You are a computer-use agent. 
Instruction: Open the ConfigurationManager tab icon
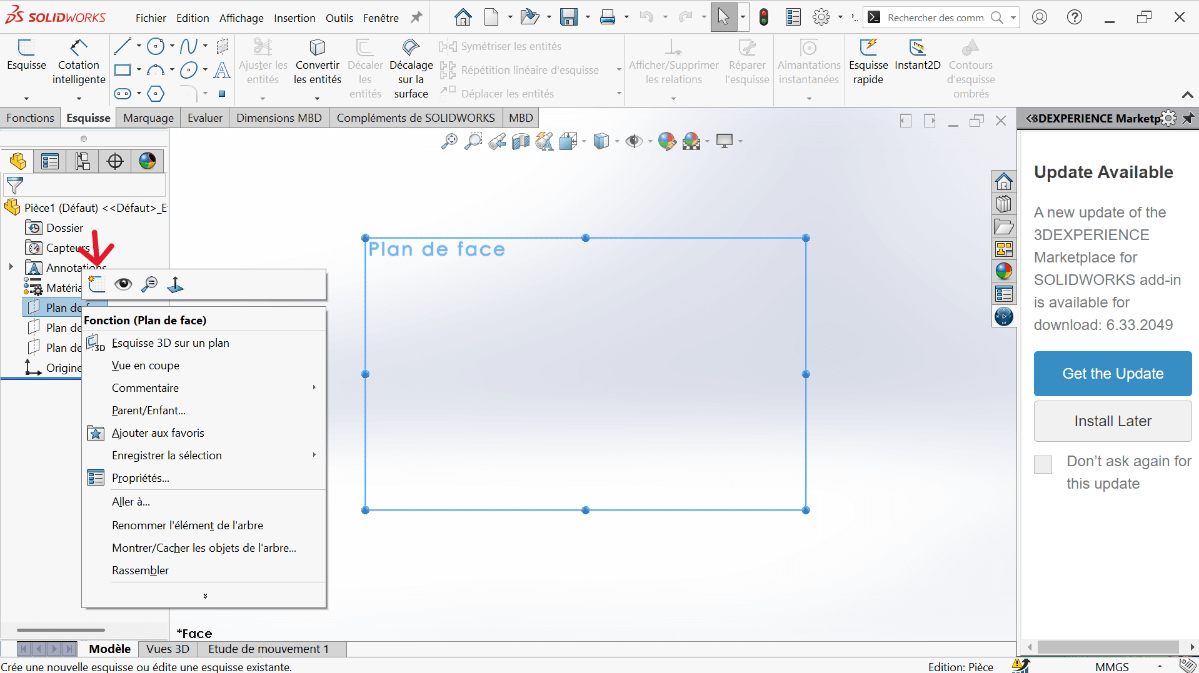82,161
